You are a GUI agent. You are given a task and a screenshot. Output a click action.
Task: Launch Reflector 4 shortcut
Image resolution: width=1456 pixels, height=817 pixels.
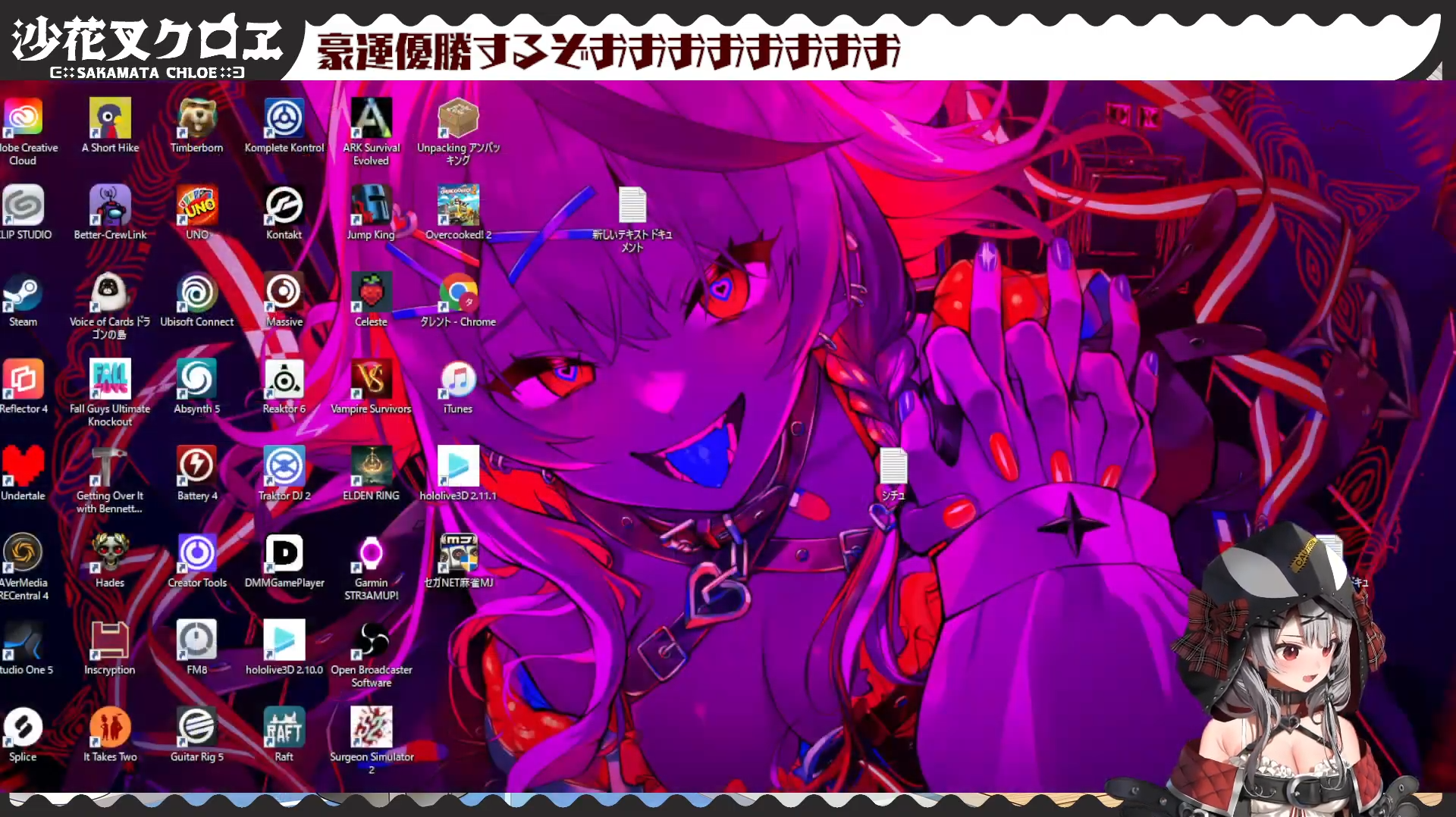point(23,379)
